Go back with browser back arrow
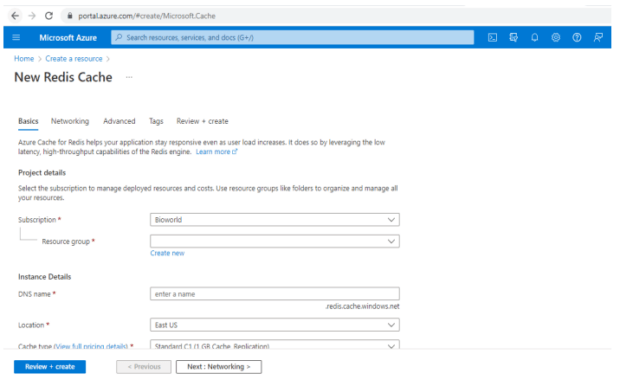Image resolution: width=620 pixels, height=380 pixels. click(15, 16)
